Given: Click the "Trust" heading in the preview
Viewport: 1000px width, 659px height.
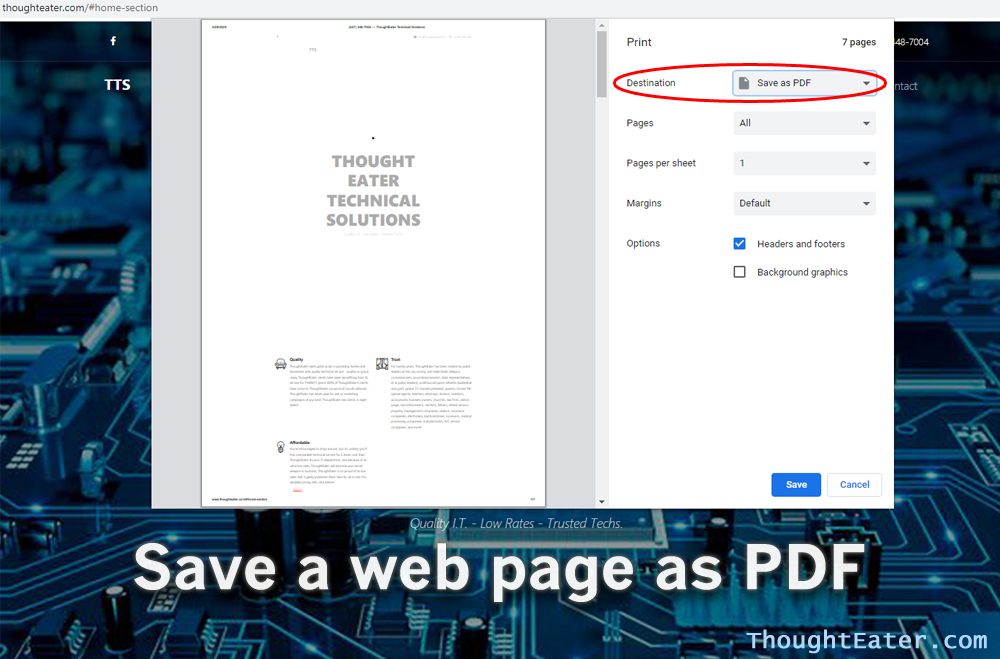Looking at the screenshot, I should tap(395, 360).
